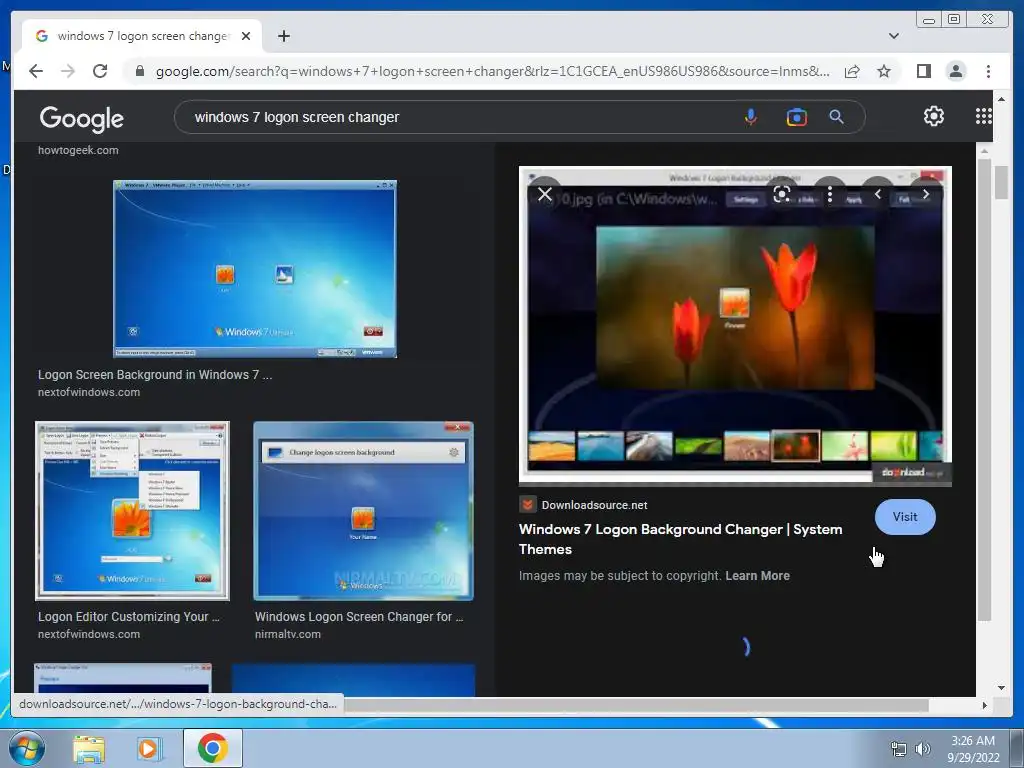
Task: Submit search with magnifier icon
Action: tap(837, 117)
